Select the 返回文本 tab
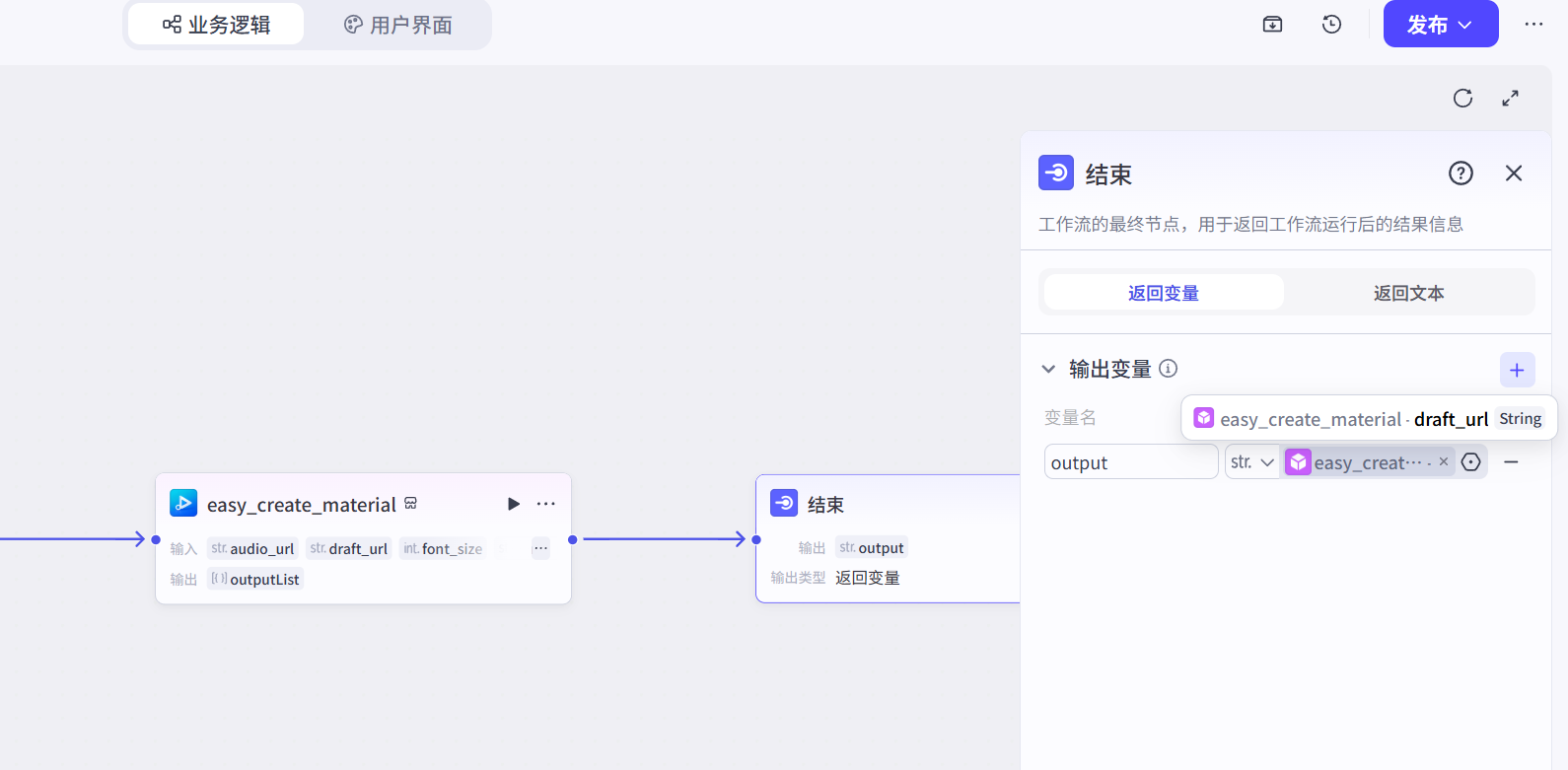The height and width of the screenshot is (770, 1568). pos(1408,293)
